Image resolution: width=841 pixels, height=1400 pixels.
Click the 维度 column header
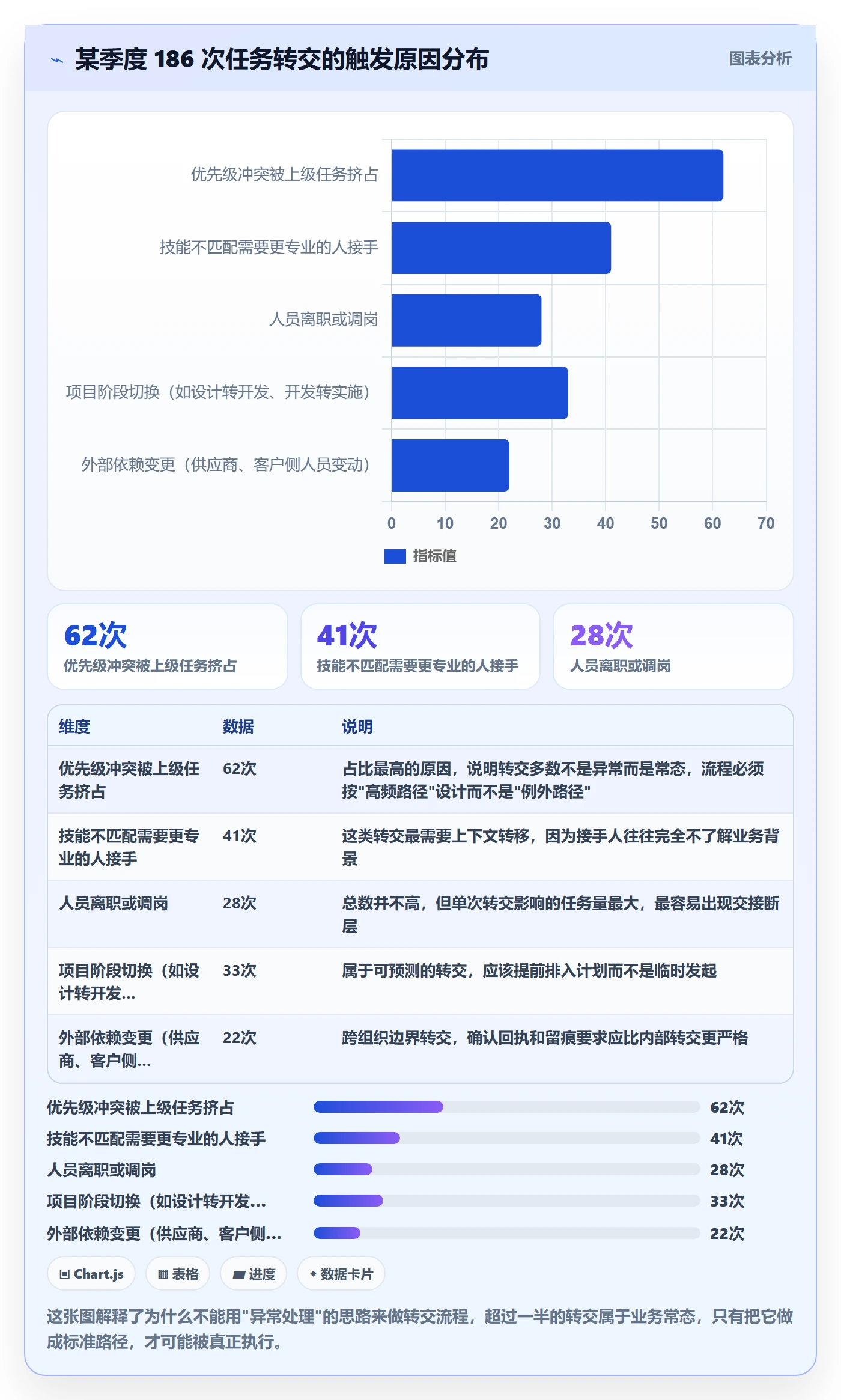74,726
